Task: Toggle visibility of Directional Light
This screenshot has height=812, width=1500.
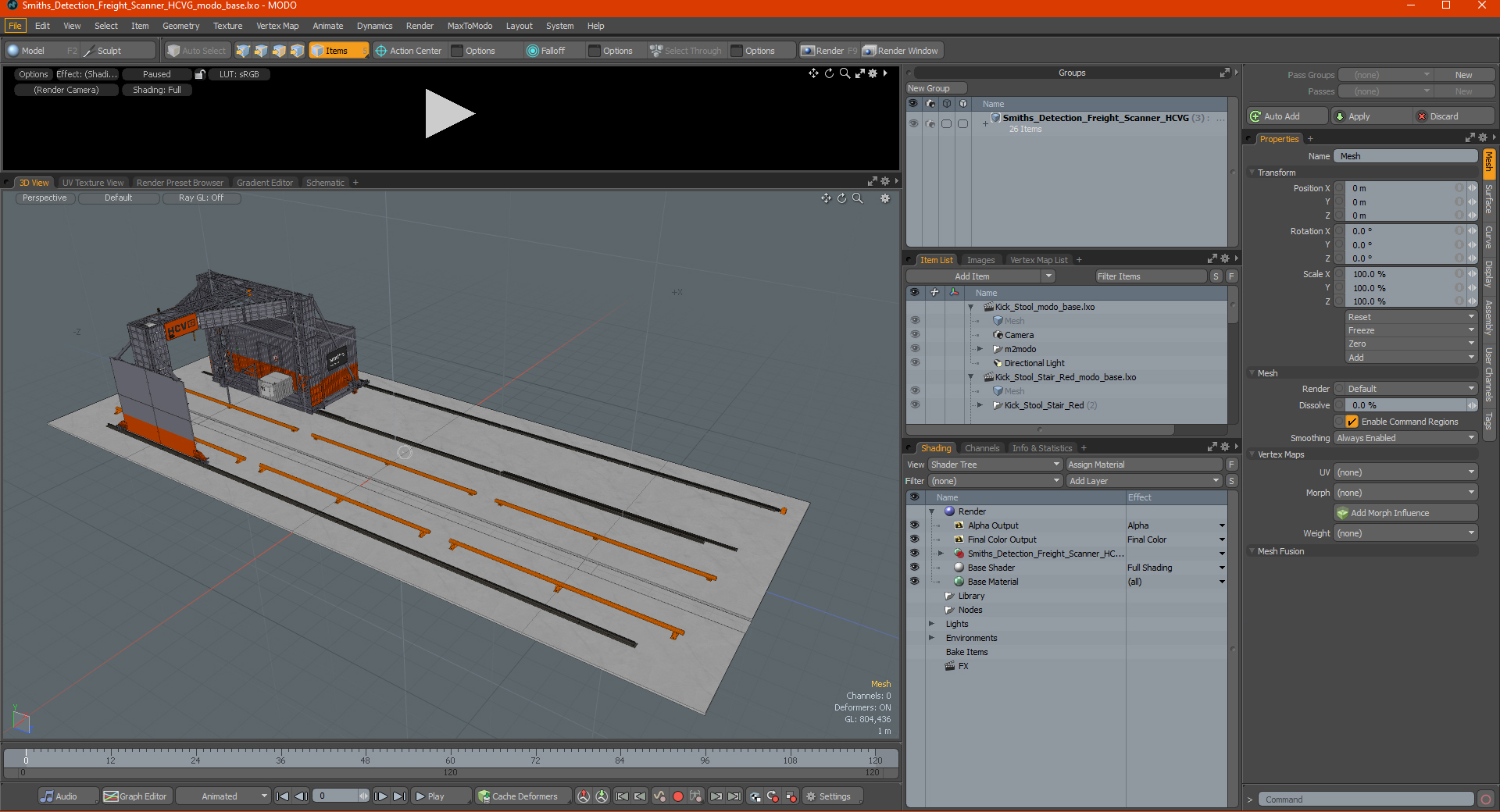Action: 915,363
